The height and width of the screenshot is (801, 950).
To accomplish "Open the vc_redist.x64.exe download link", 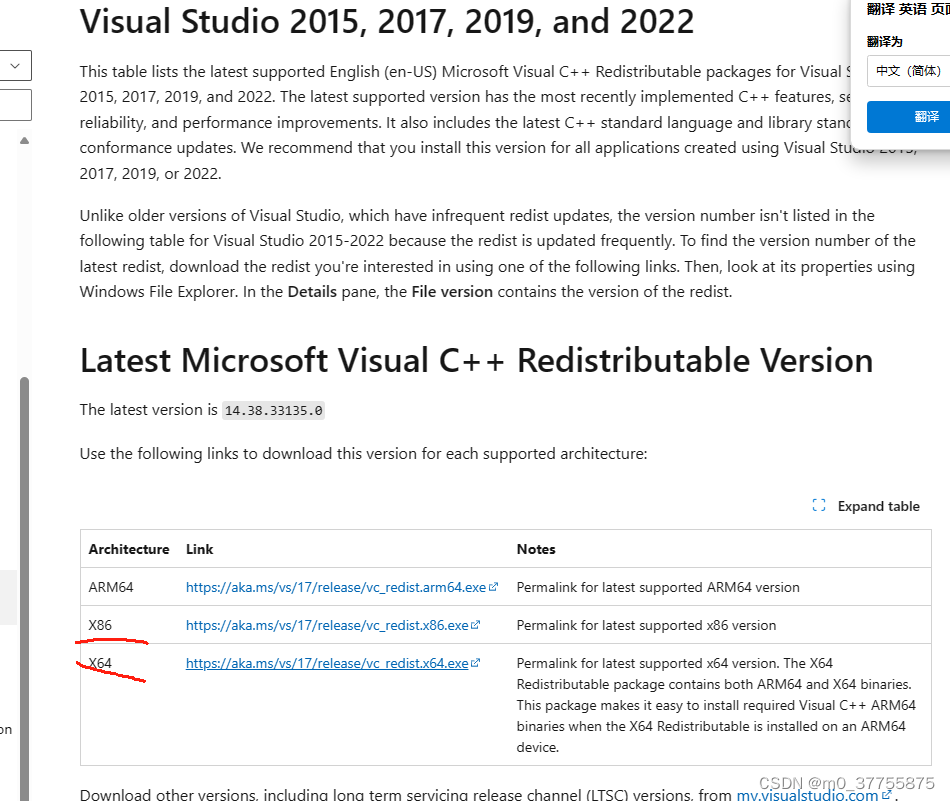I will pyautogui.click(x=327, y=663).
